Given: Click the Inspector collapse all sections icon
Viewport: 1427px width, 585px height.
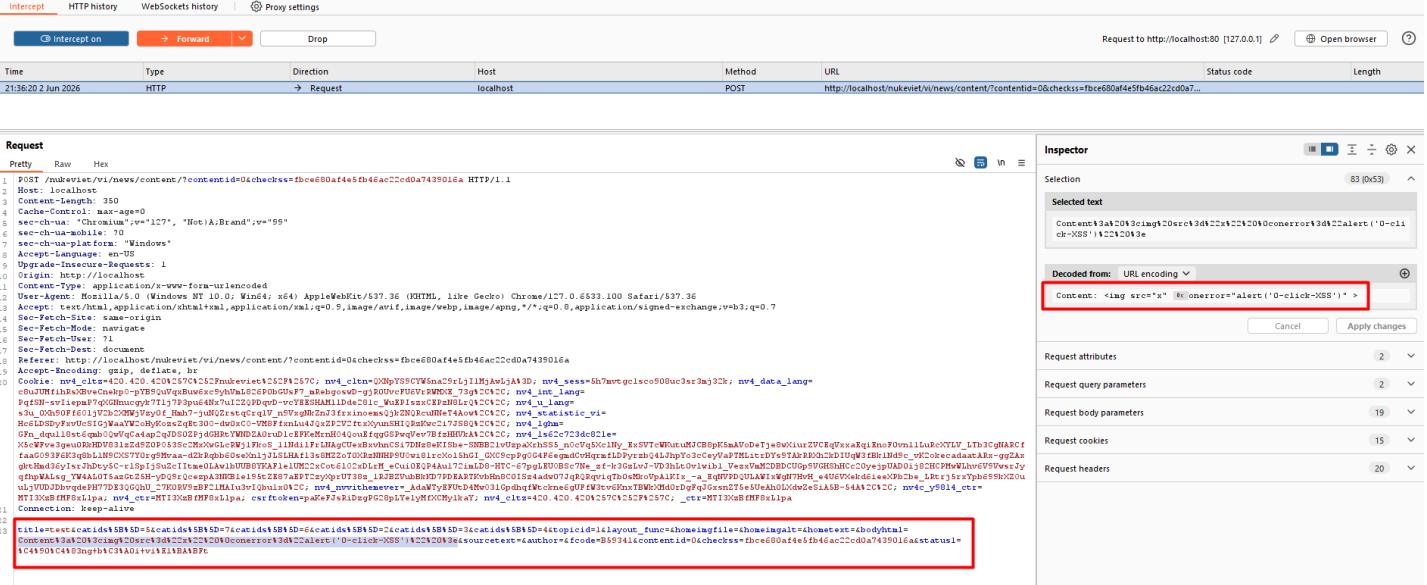Looking at the screenshot, I should click(1371, 149).
